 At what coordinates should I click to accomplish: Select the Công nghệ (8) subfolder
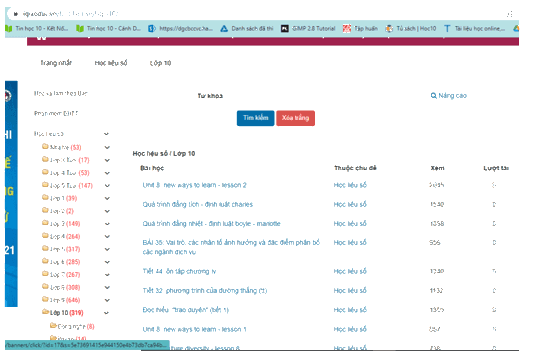coord(72,326)
